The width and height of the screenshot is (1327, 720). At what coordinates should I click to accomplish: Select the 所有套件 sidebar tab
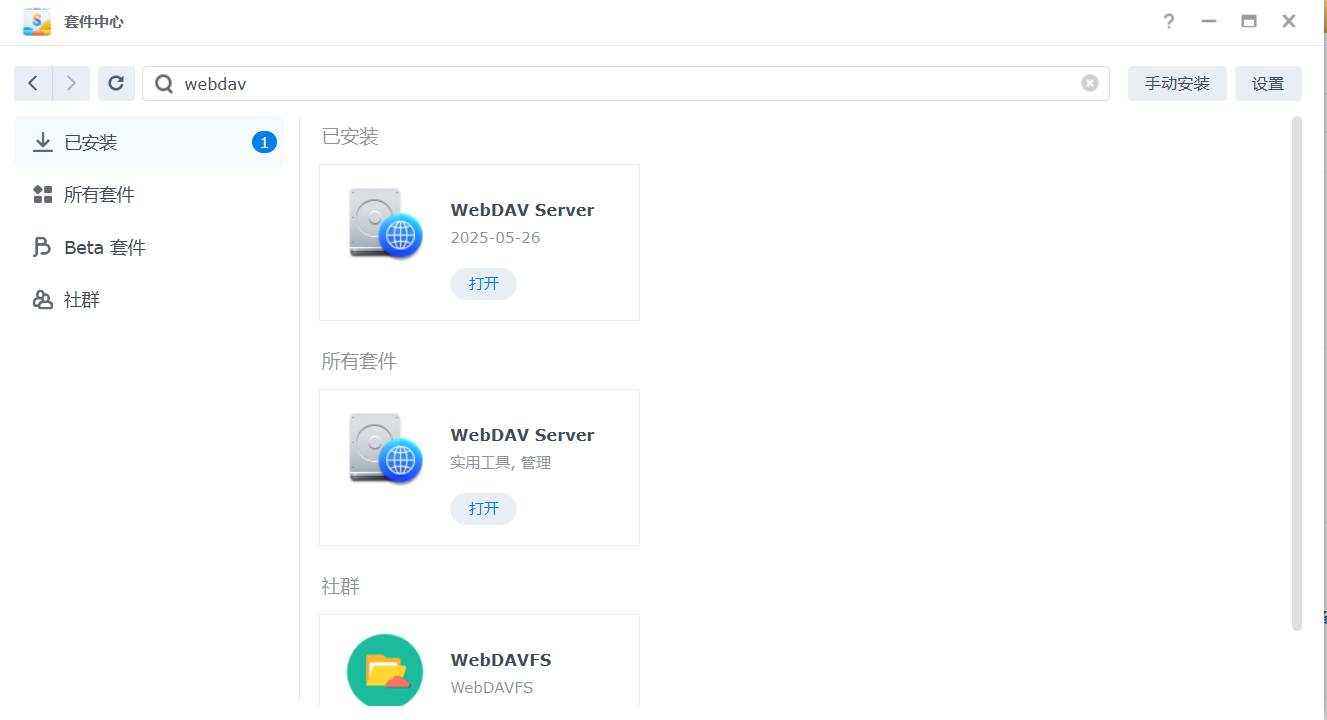tap(149, 195)
